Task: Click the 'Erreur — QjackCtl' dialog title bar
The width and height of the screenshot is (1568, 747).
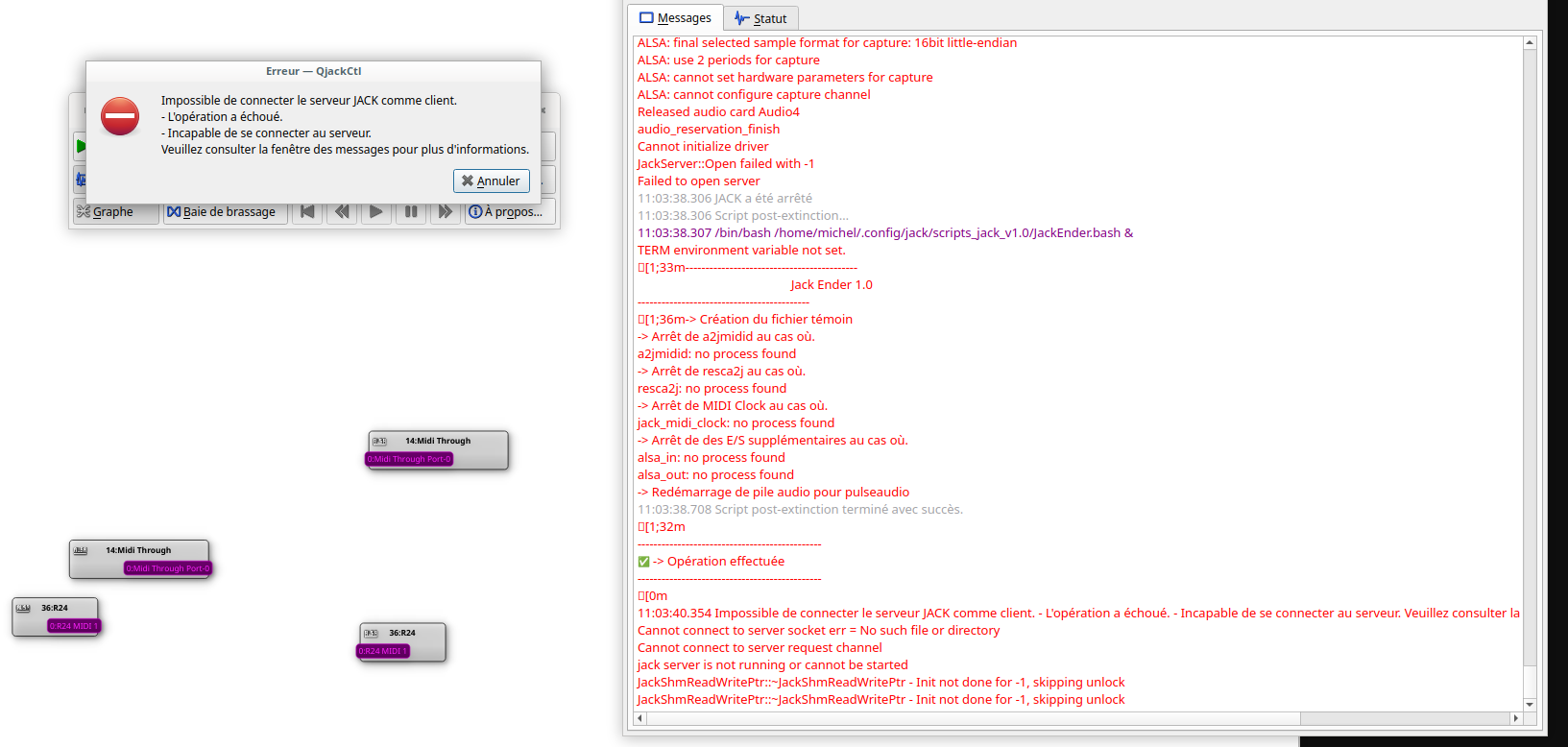Action: tap(313, 71)
